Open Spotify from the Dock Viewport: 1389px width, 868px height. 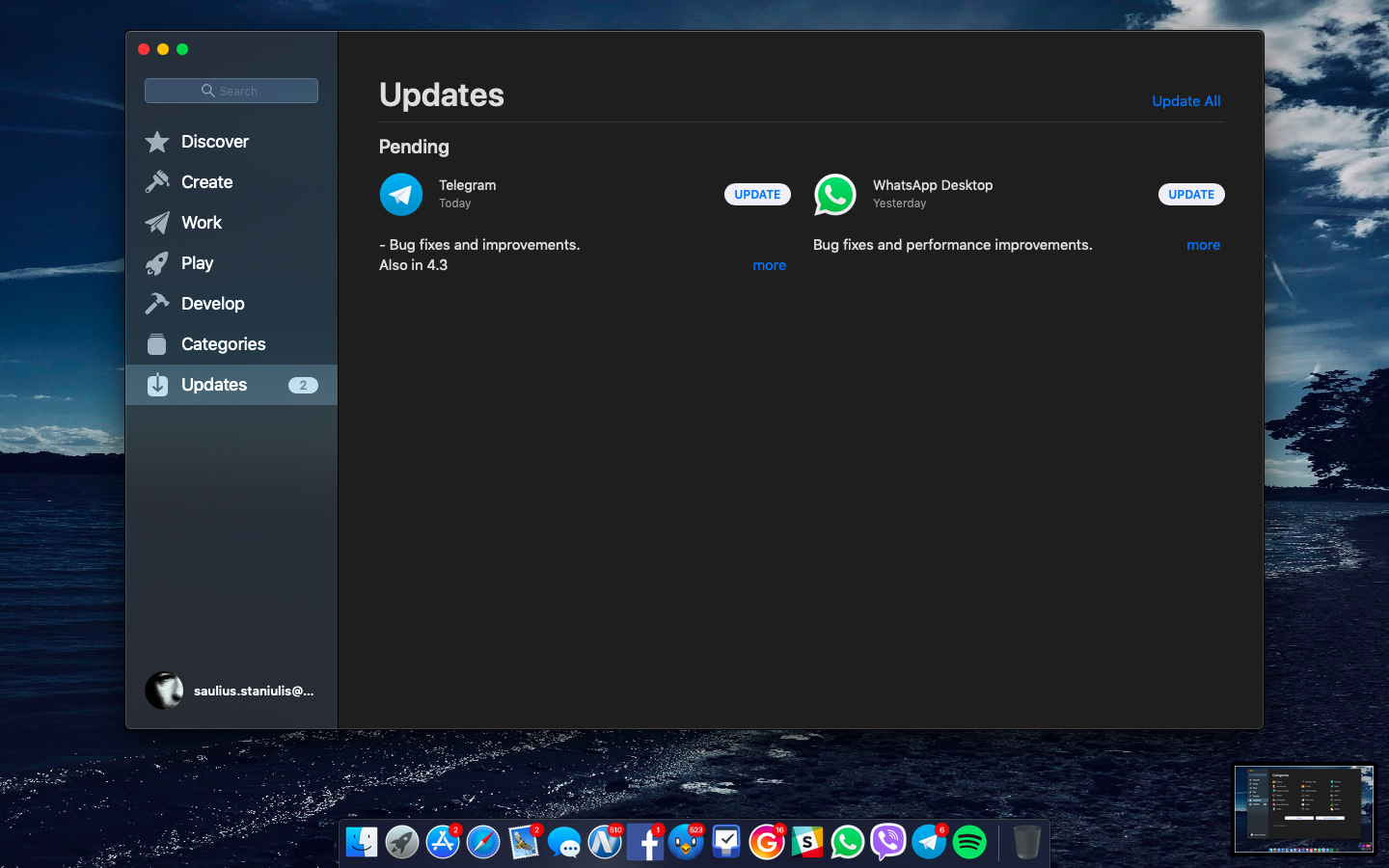pyautogui.click(x=969, y=842)
